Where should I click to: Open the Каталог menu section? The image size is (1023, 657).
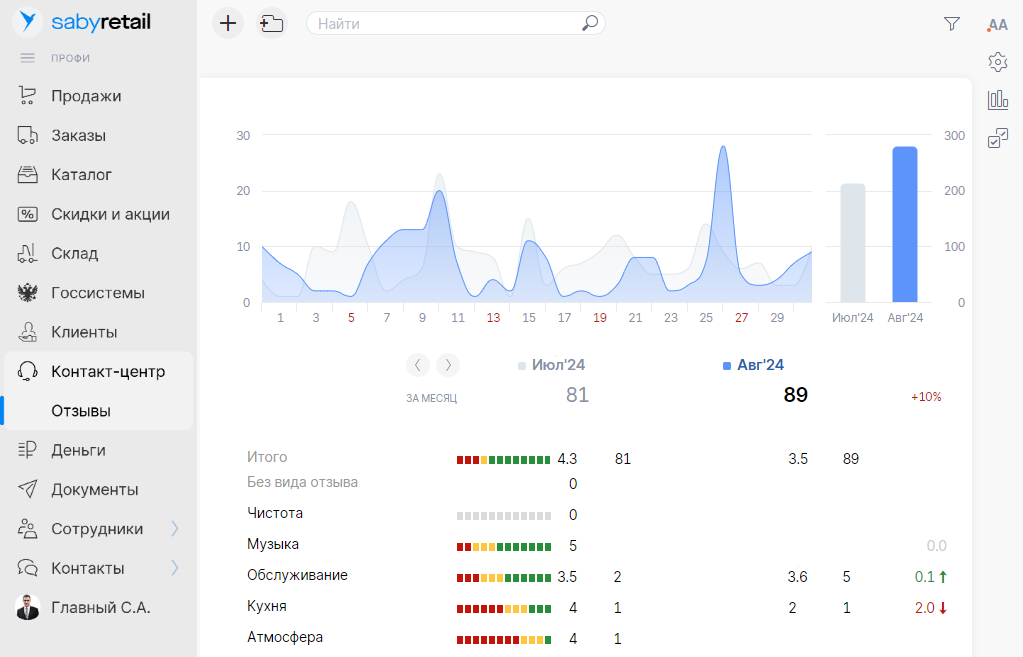81,175
